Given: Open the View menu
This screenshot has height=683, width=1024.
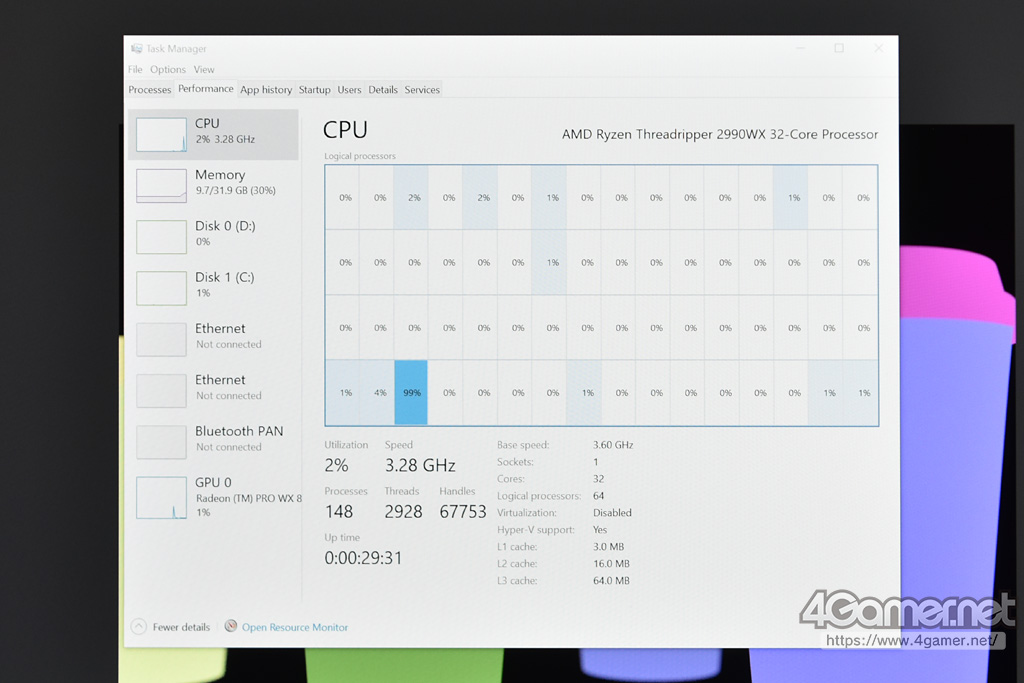Looking at the screenshot, I should [x=204, y=69].
